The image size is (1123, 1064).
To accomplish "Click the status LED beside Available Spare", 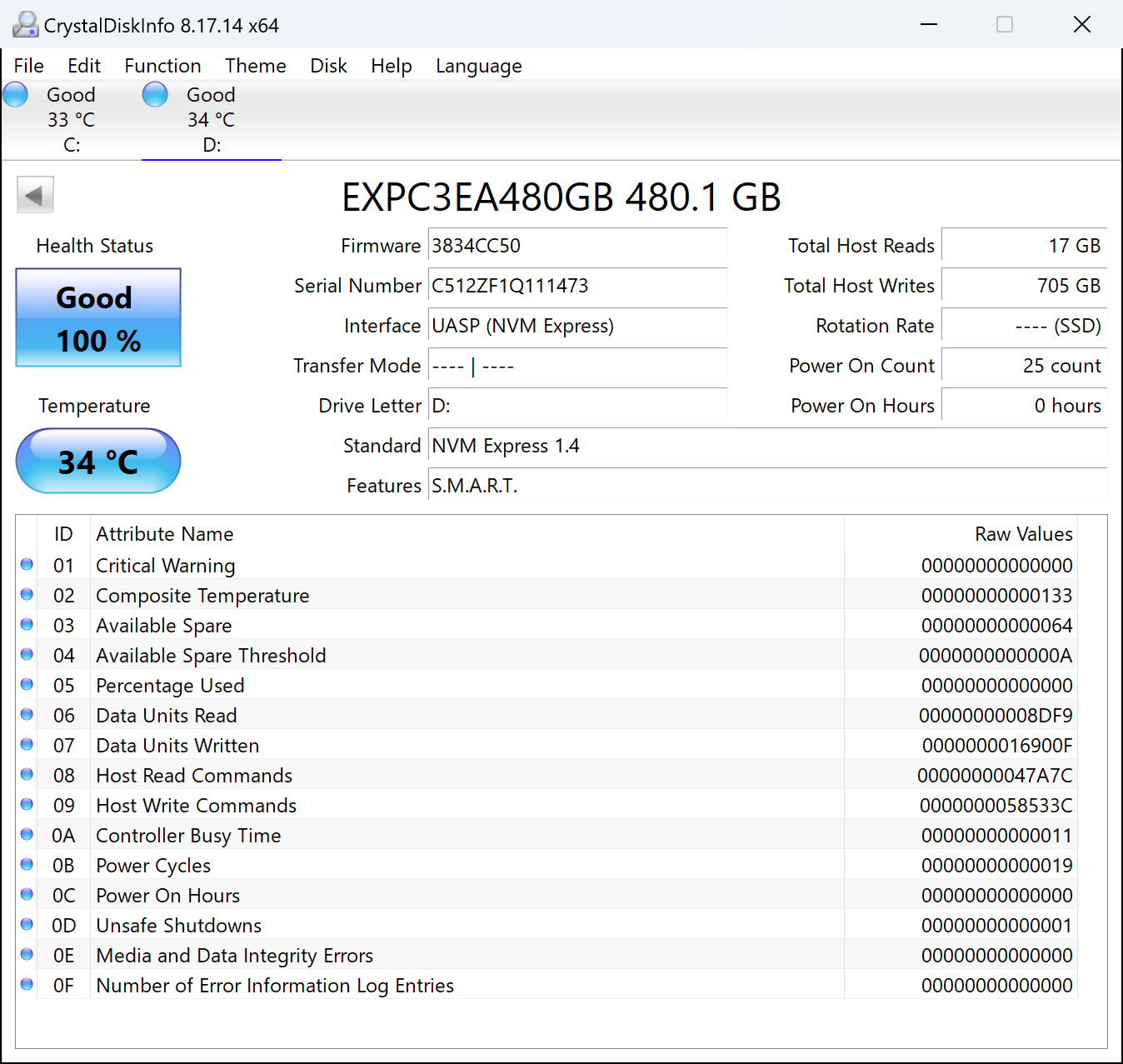I will (26, 624).
